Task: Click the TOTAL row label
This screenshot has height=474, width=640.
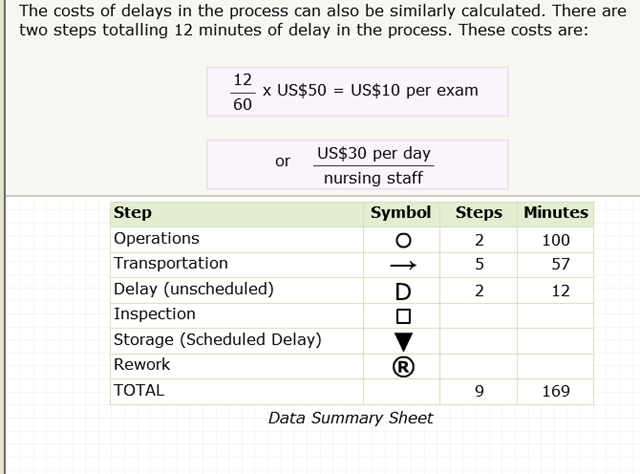Action: pyautogui.click(x=139, y=391)
